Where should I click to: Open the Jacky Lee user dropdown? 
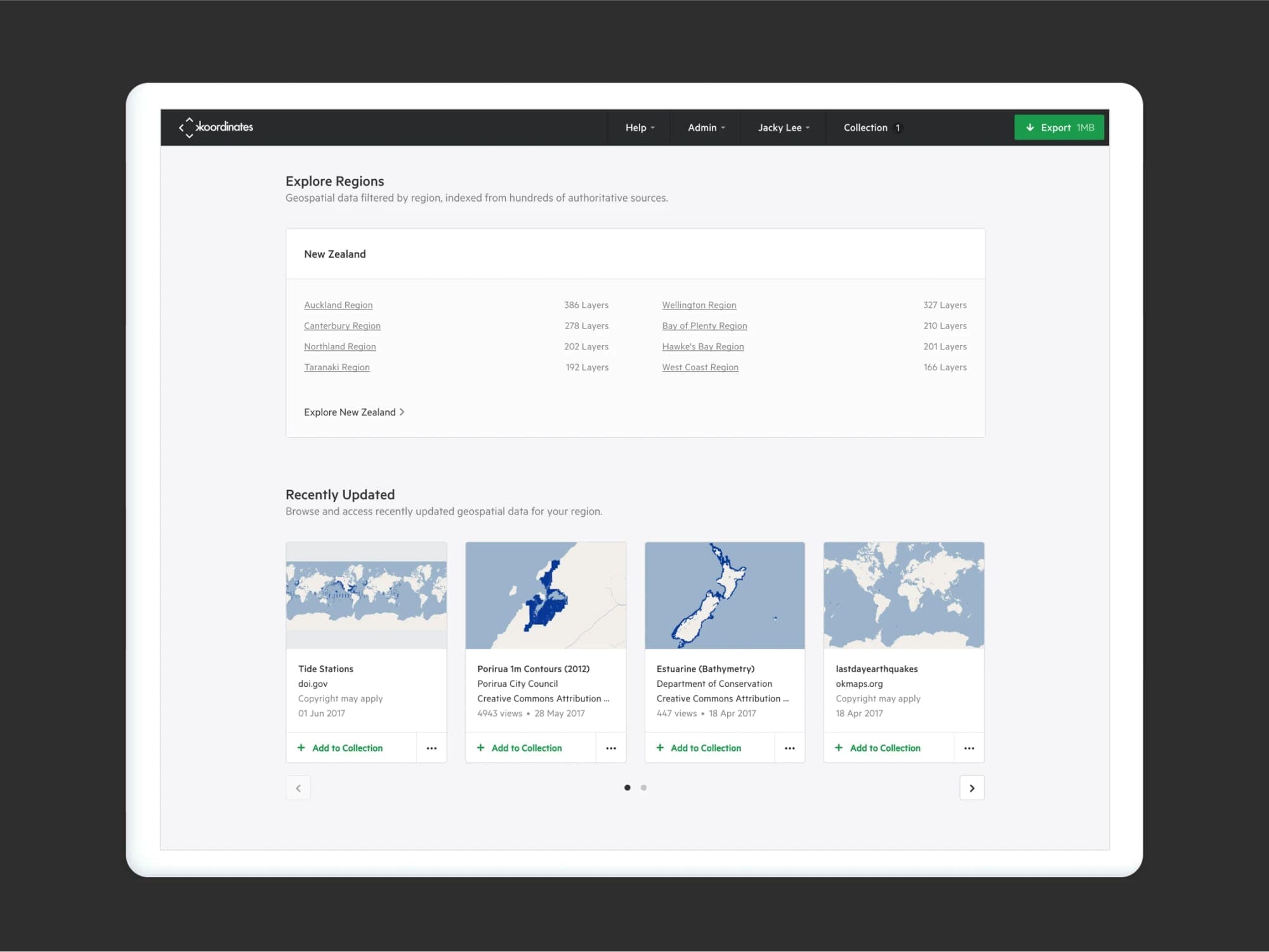coord(784,127)
